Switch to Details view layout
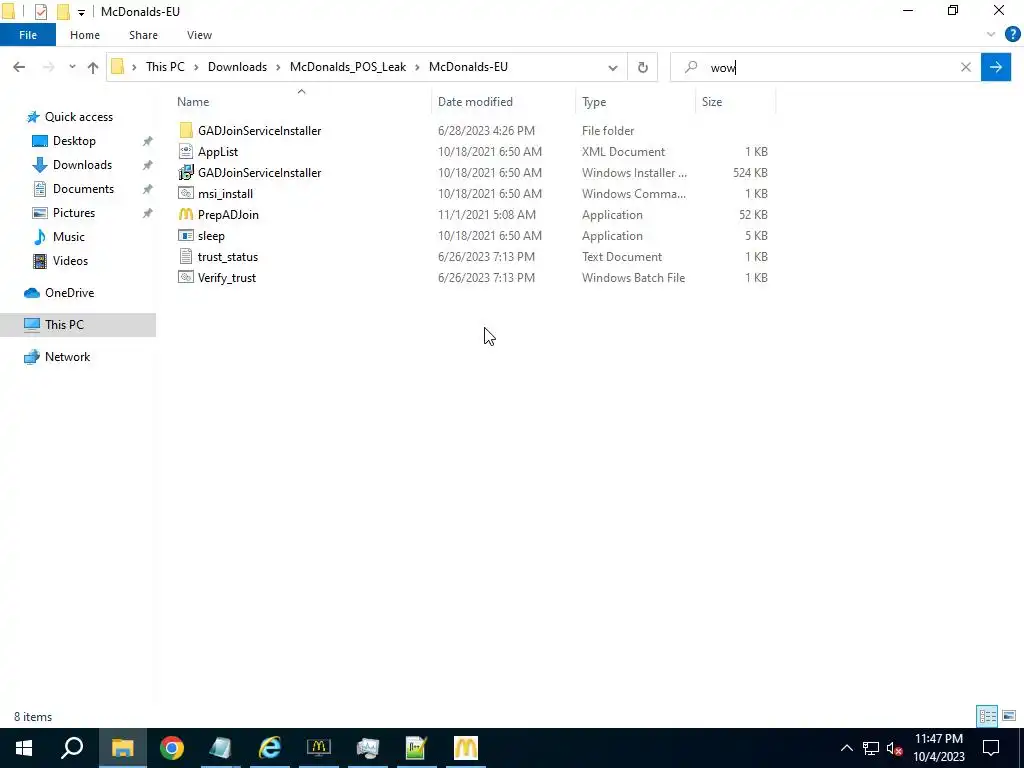The image size is (1024, 768). pos(987,716)
